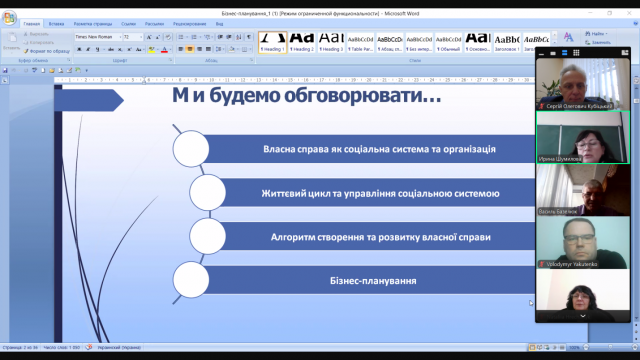Screen dimensions: 640x360
Task: Apply Обычный style
Action: coord(448,42)
